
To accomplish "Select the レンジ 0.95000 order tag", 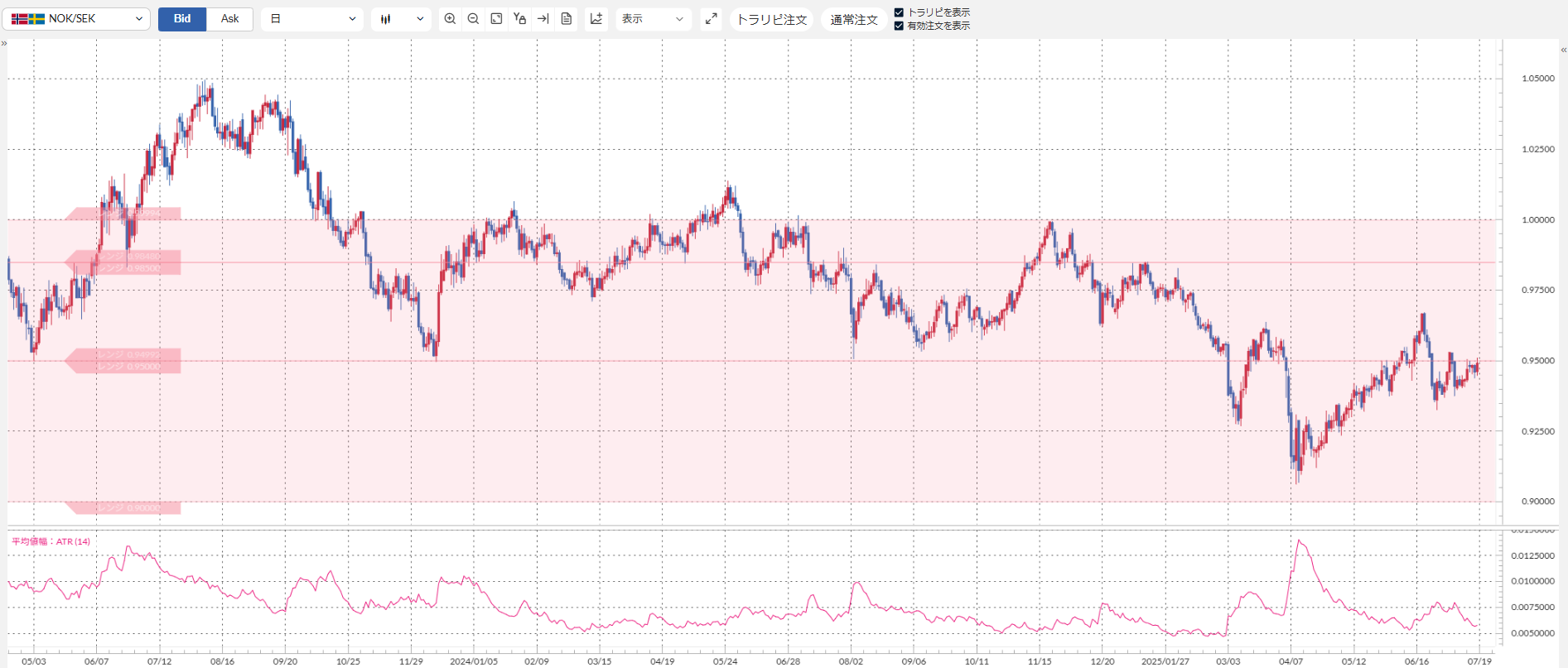I will 123,367.
